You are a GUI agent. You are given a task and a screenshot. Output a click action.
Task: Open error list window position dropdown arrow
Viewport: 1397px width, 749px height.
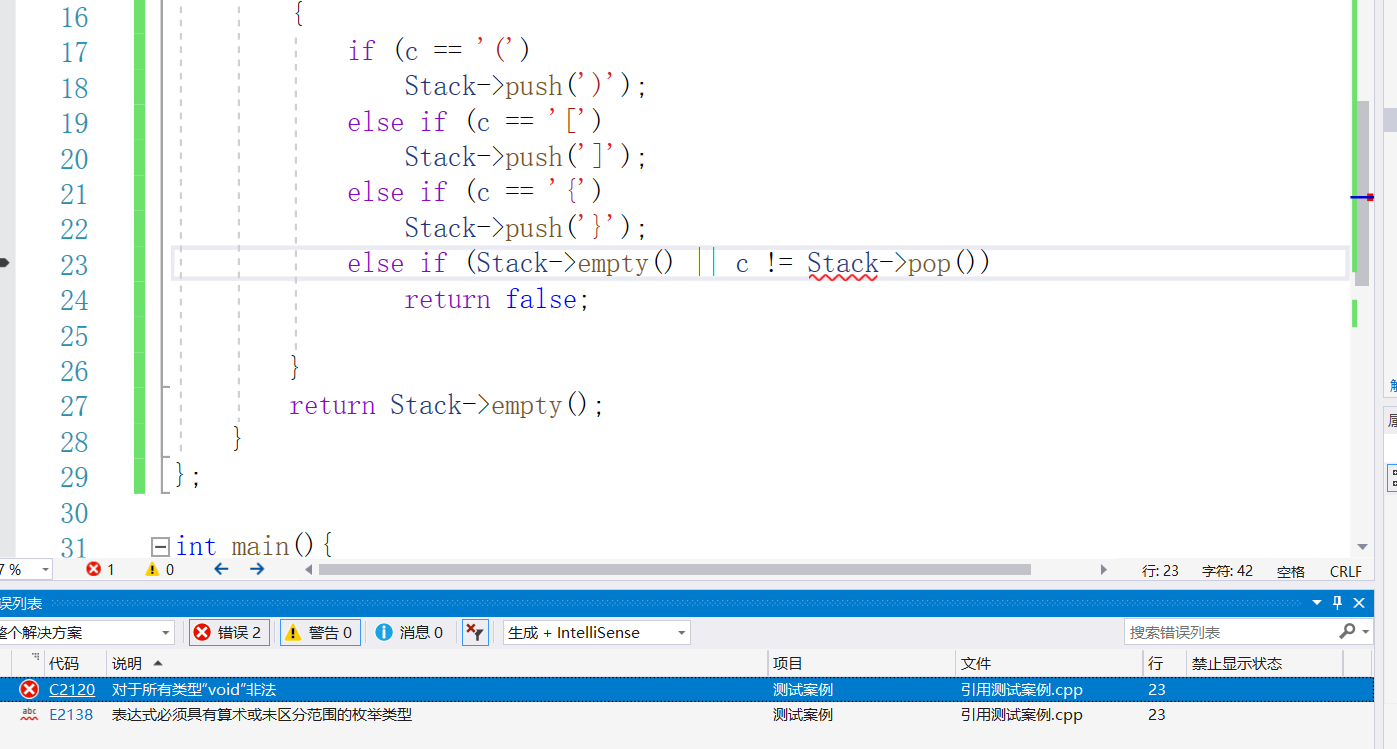tap(1317, 603)
